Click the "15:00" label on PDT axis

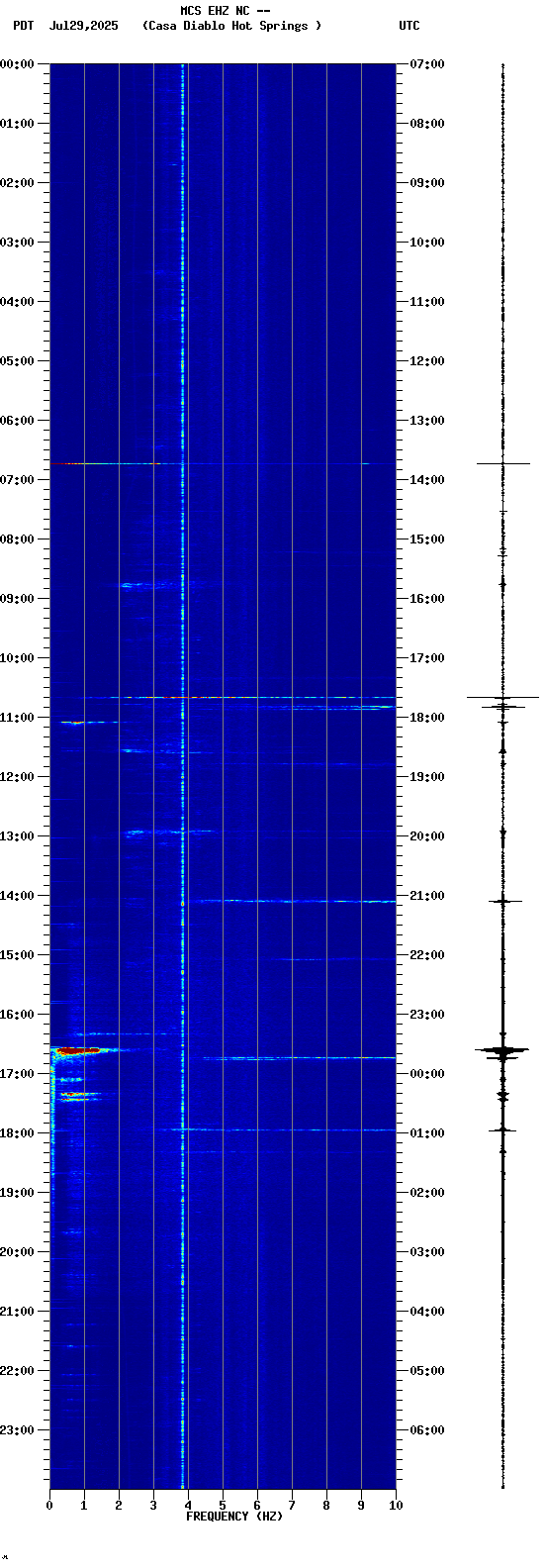coord(18,955)
